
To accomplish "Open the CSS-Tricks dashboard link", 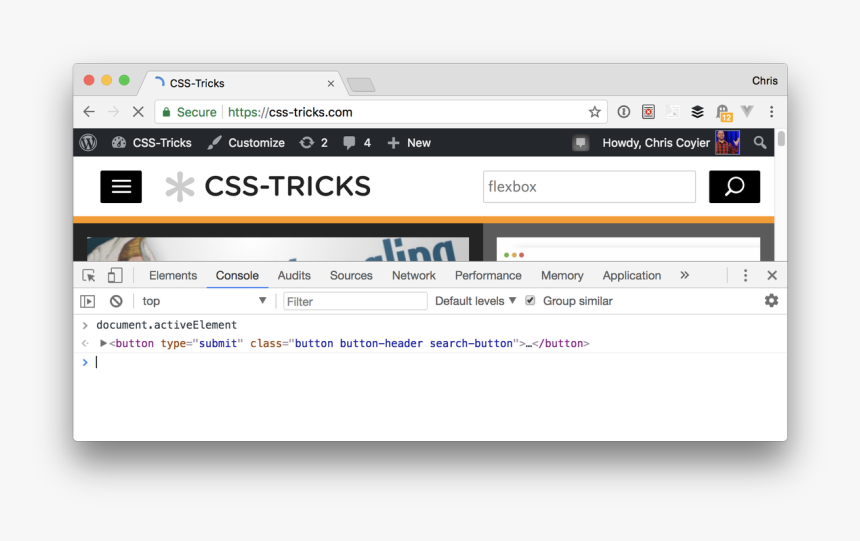I will [152, 143].
